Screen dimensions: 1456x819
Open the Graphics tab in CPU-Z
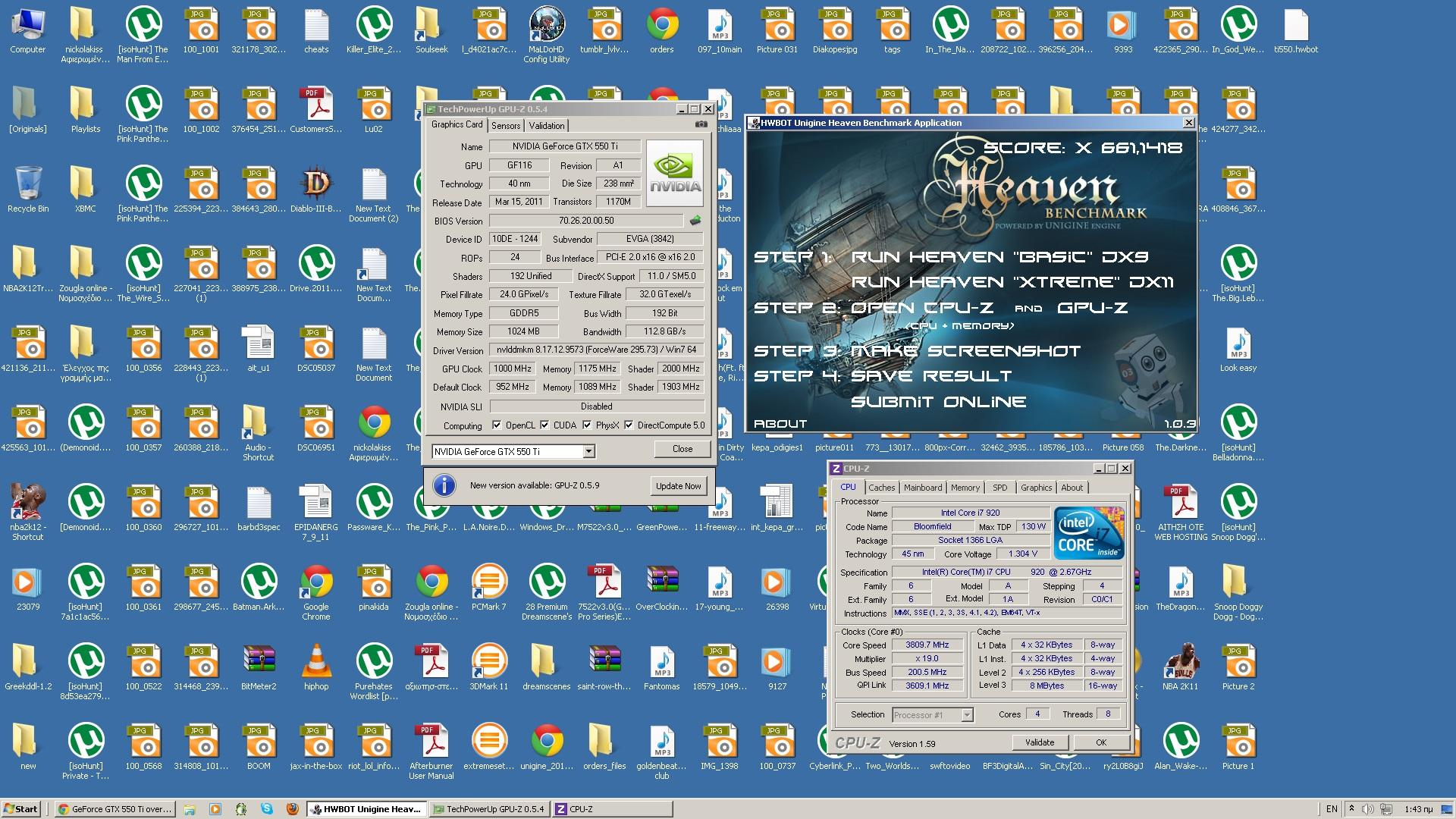(x=1036, y=488)
